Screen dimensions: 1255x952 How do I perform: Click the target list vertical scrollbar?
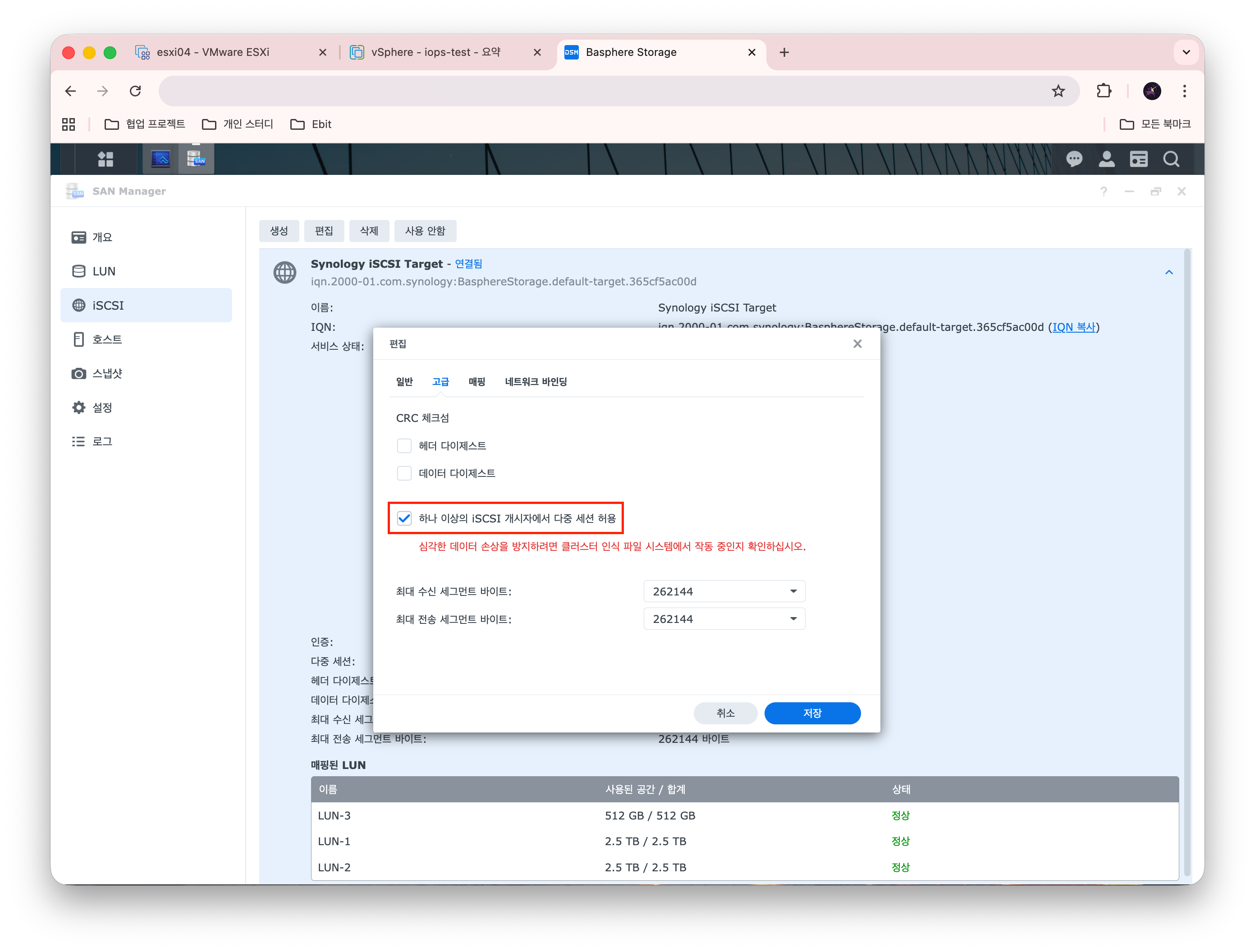click(1187, 562)
